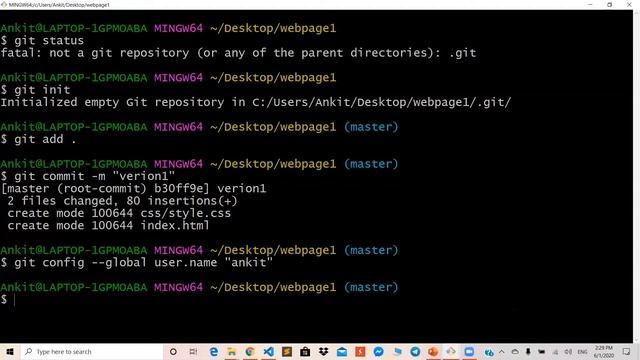
Task: Restore down the MINGW64 terminal window
Action: pyautogui.click(x=609, y=4)
